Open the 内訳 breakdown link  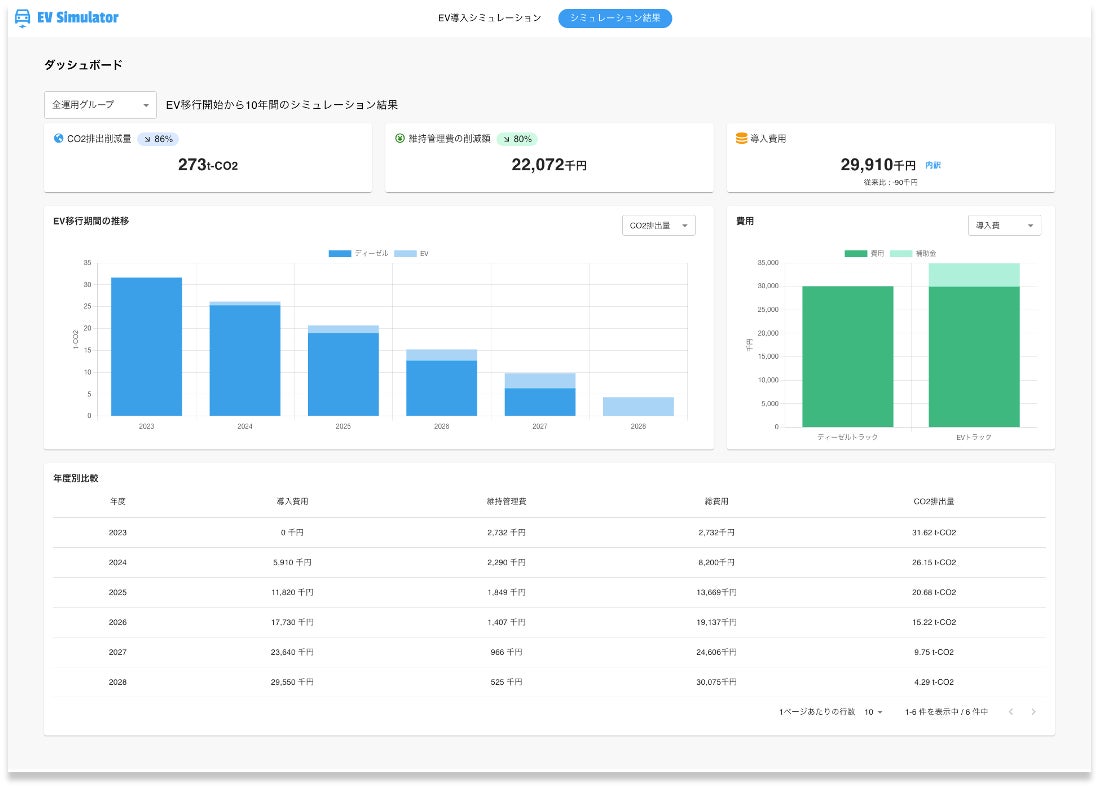(933, 165)
